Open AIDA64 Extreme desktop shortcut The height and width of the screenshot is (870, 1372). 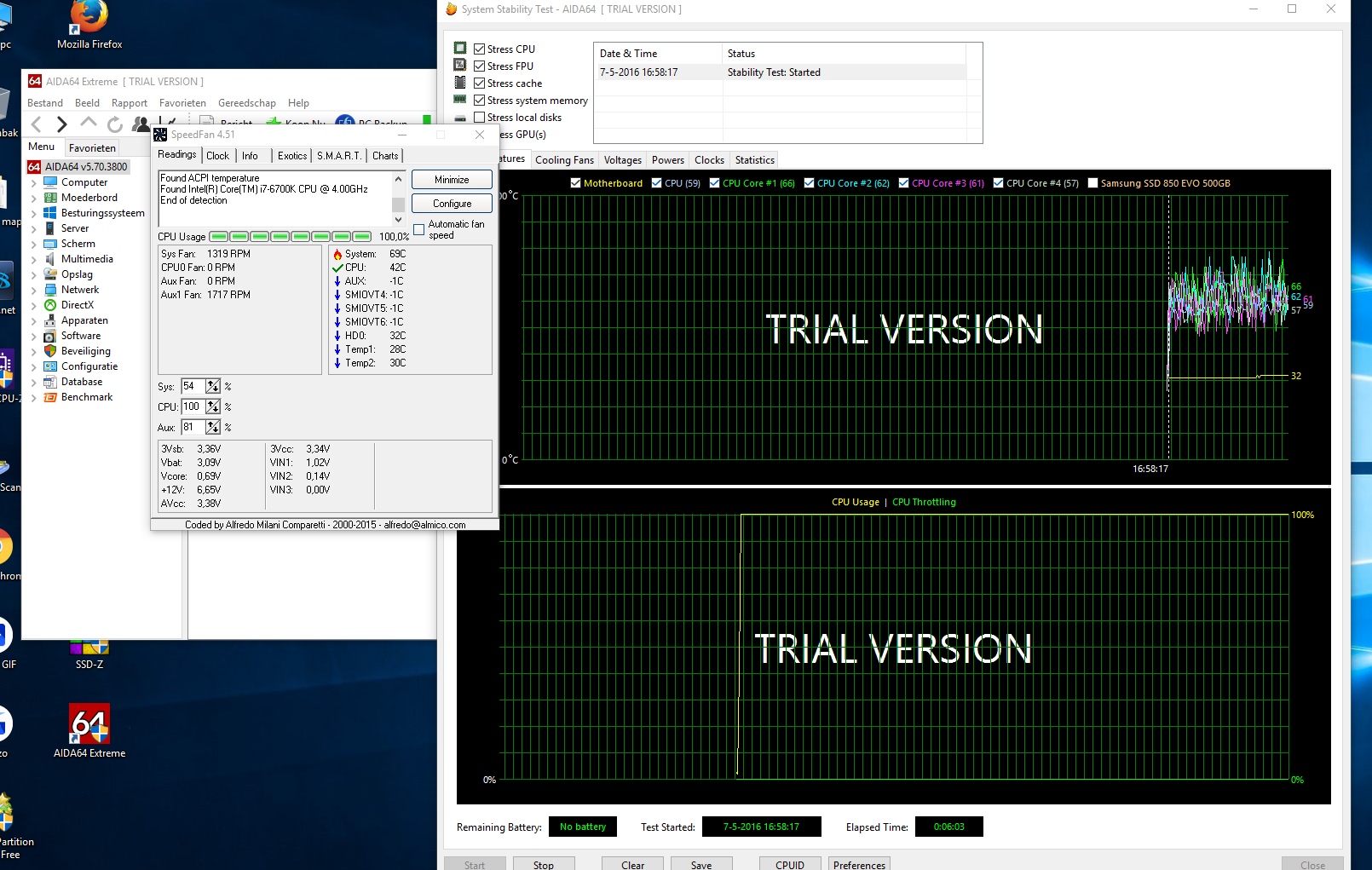[x=89, y=724]
